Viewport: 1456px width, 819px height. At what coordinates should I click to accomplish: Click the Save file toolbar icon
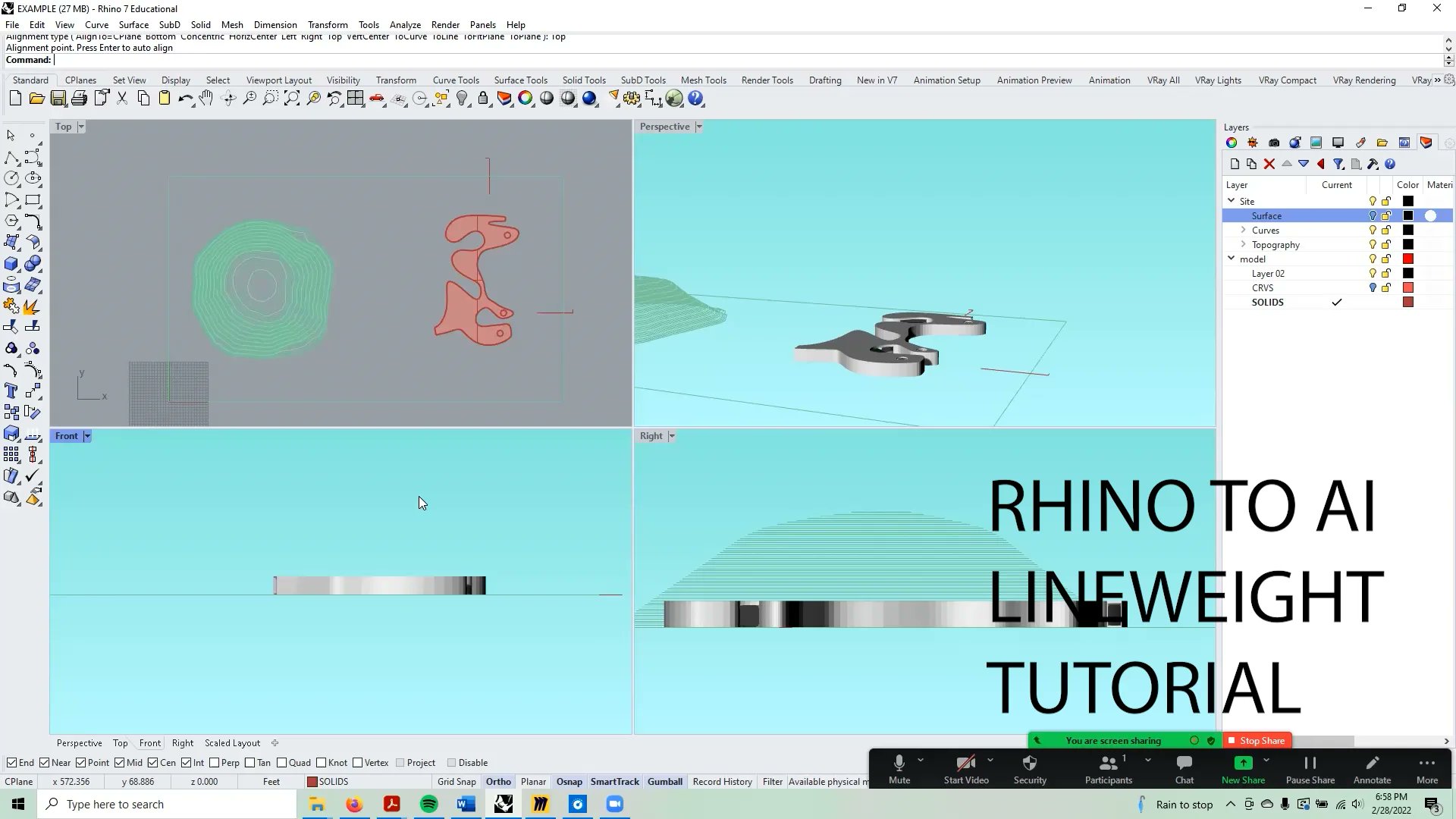(58, 98)
